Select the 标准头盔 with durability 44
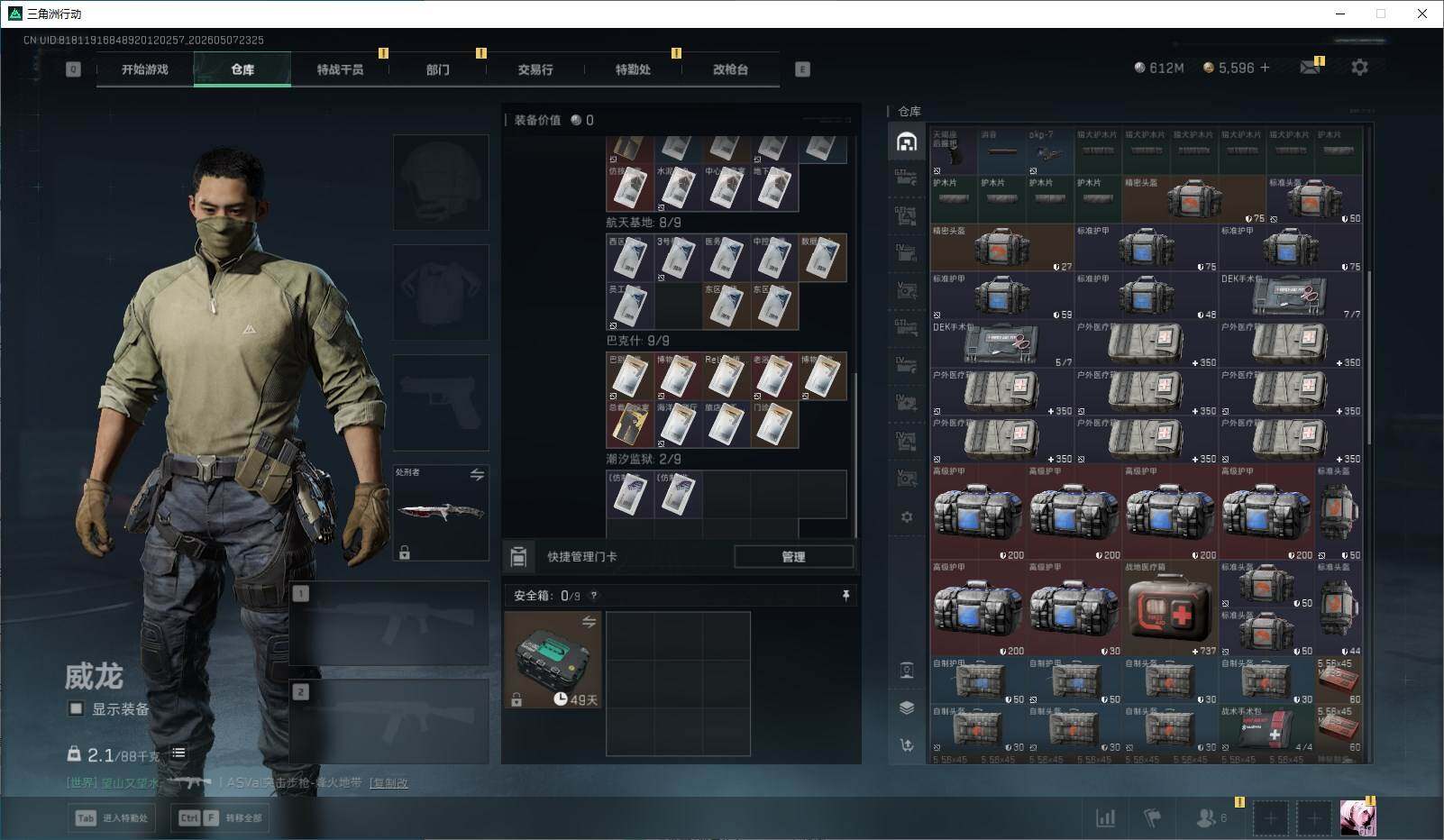Viewport: 1444px width, 840px height. tap(1339, 609)
